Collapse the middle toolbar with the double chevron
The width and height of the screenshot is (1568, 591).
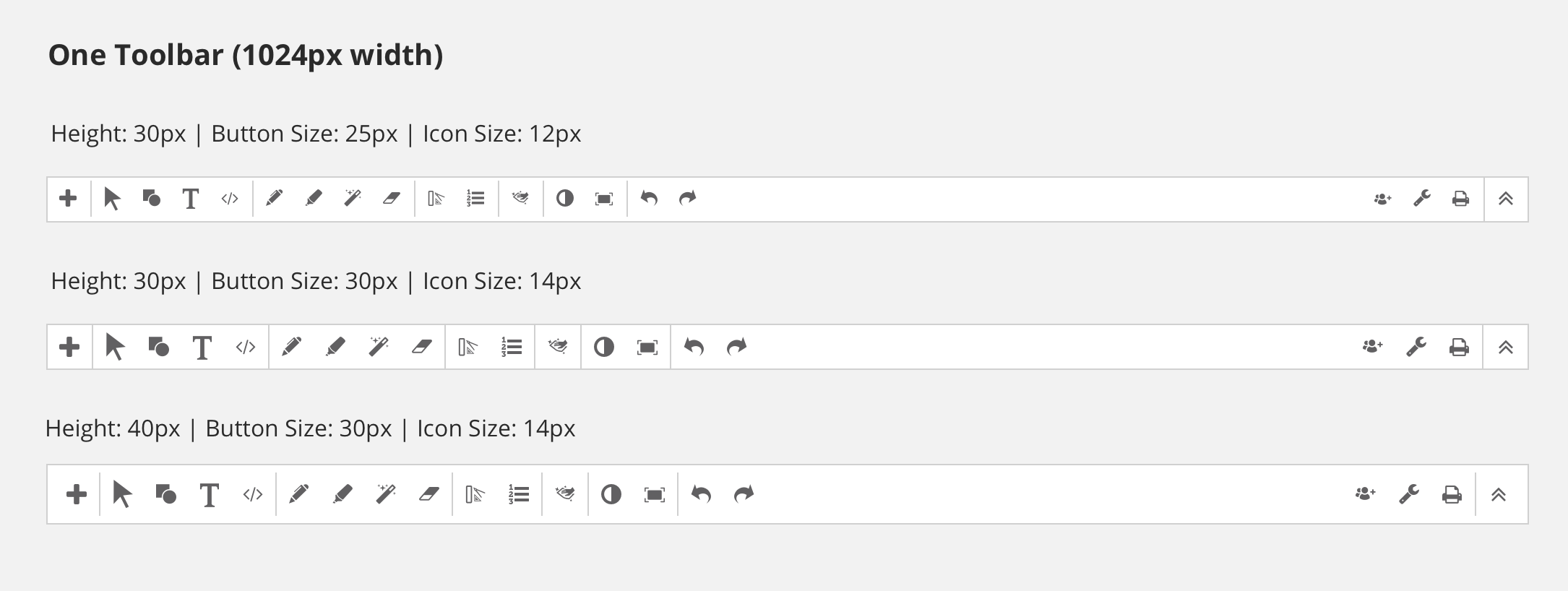1506,348
